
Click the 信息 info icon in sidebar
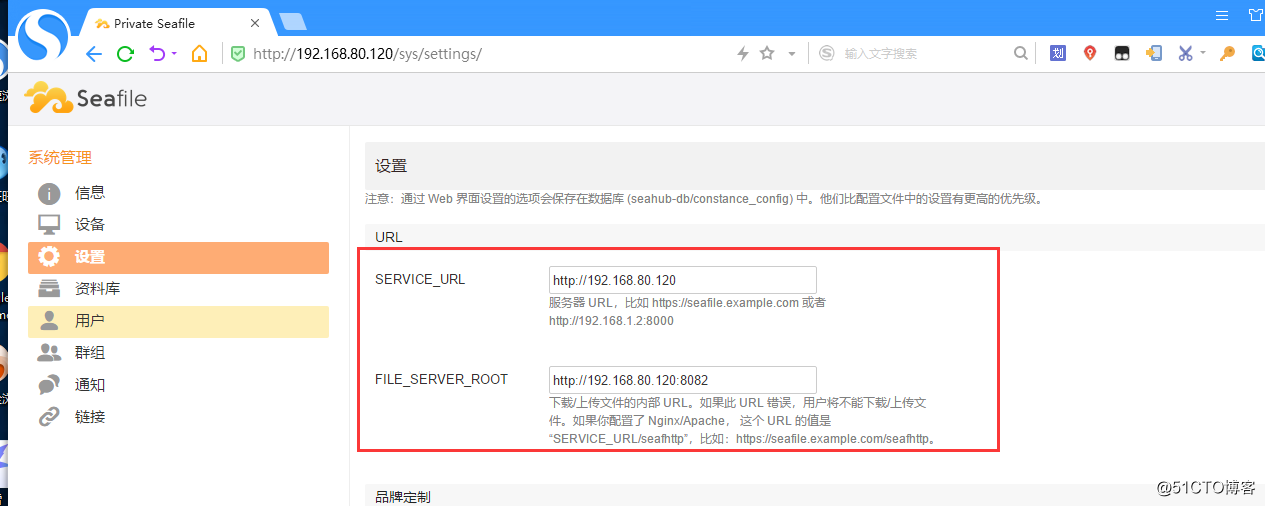49,193
